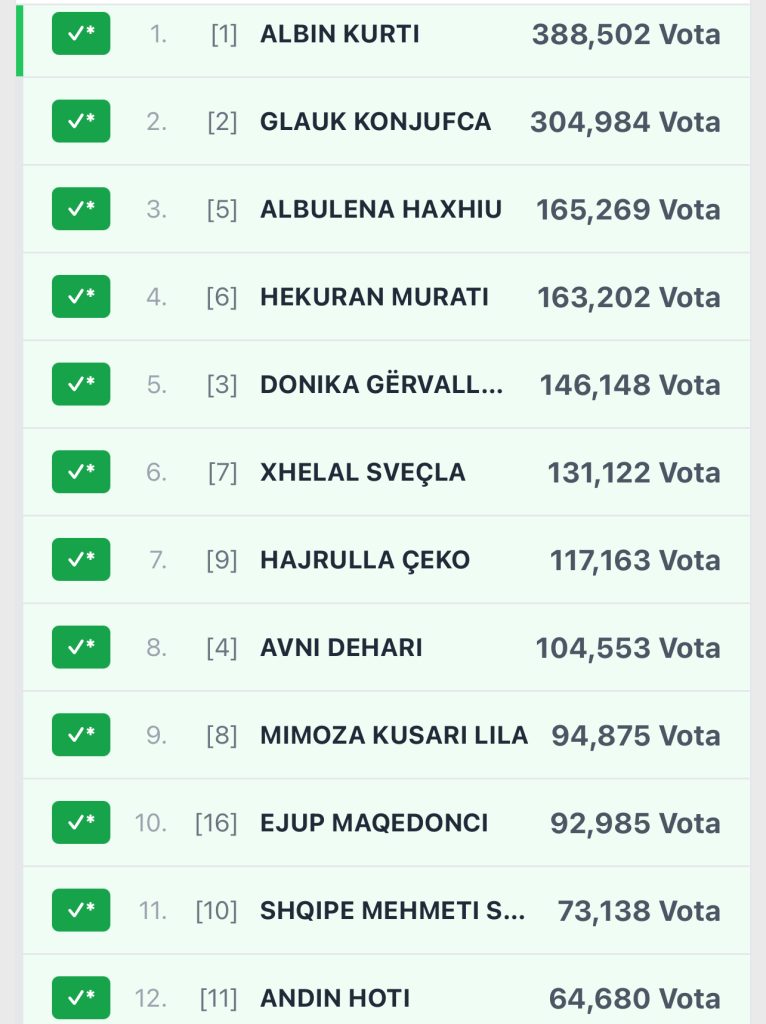The image size is (766, 1024).
Task: Click the green checkmark badge beside Xhelal Sveçla
Action: 81,472
